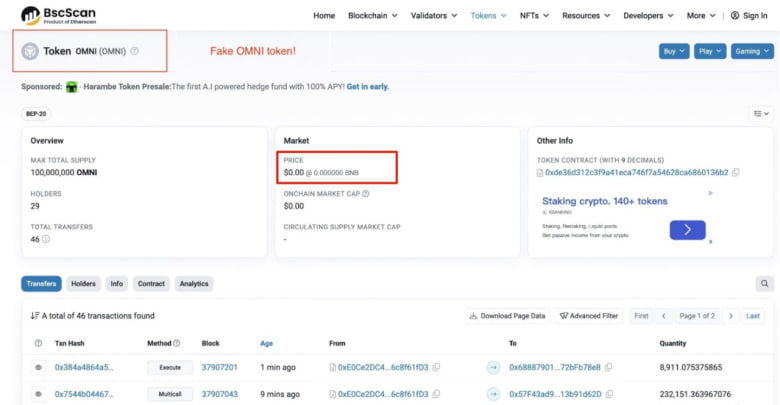Viewport: 780px width, 405px height.
Task: Click the Get in early link
Action: (x=368, y=87)
